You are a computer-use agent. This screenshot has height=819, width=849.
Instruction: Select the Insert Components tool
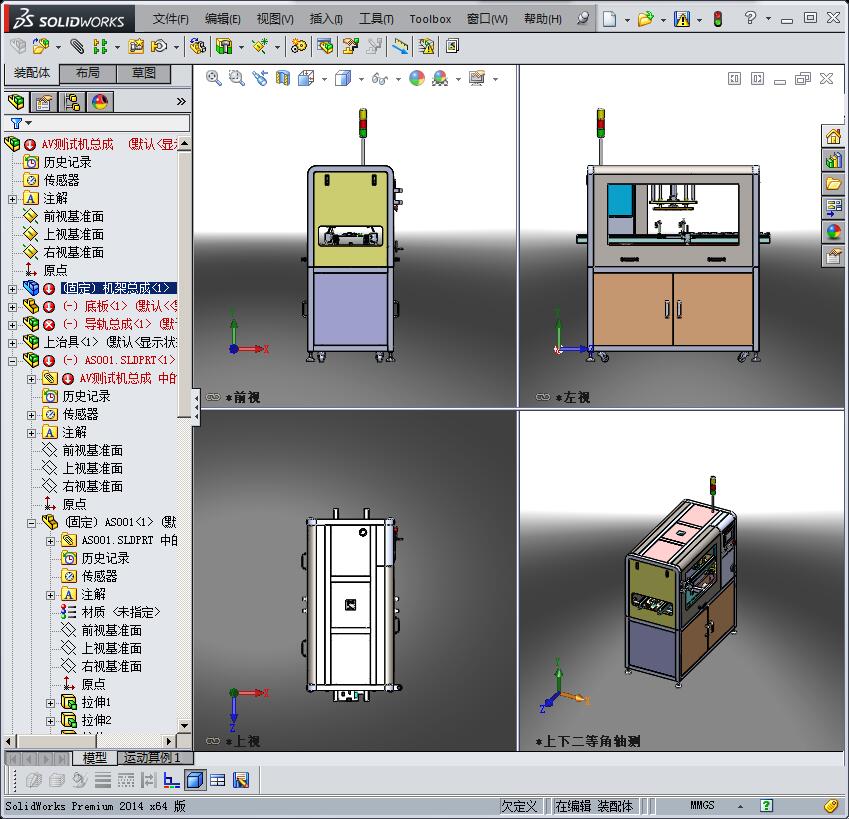pyautogui.click(x=38, y=46)
